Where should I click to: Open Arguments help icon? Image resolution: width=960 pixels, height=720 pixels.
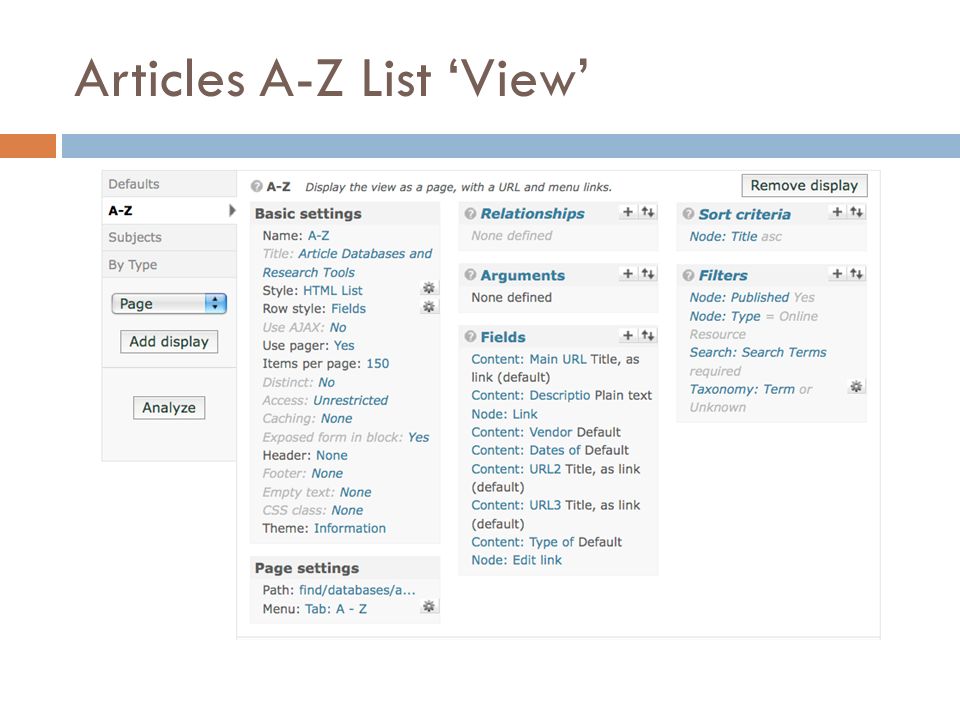pos(470,275)
